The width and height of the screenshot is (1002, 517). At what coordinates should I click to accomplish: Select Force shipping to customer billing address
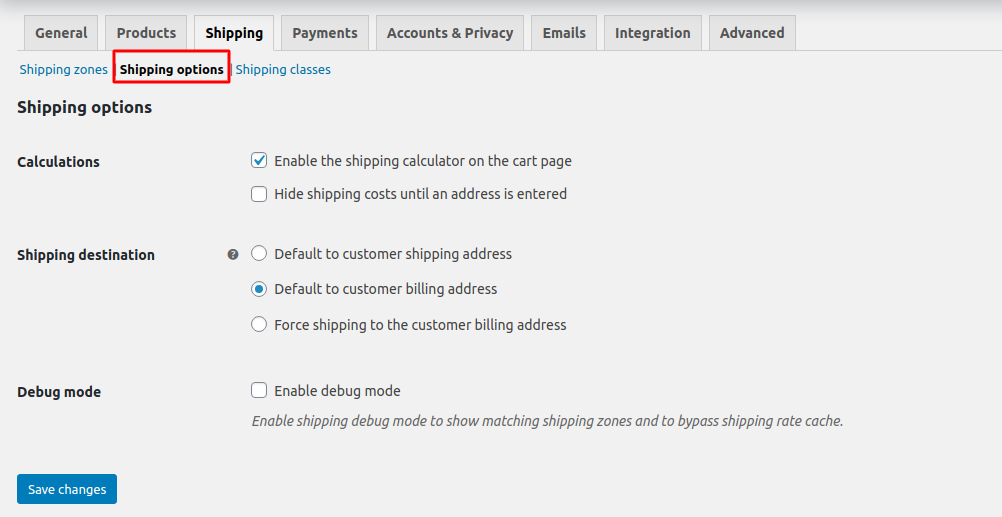point(259,325)
